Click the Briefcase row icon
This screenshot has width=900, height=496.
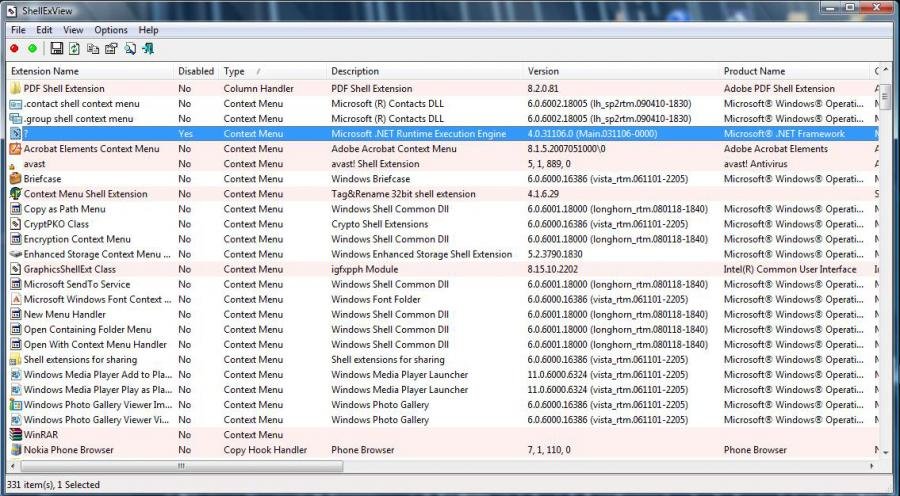(x=16, y=179)
